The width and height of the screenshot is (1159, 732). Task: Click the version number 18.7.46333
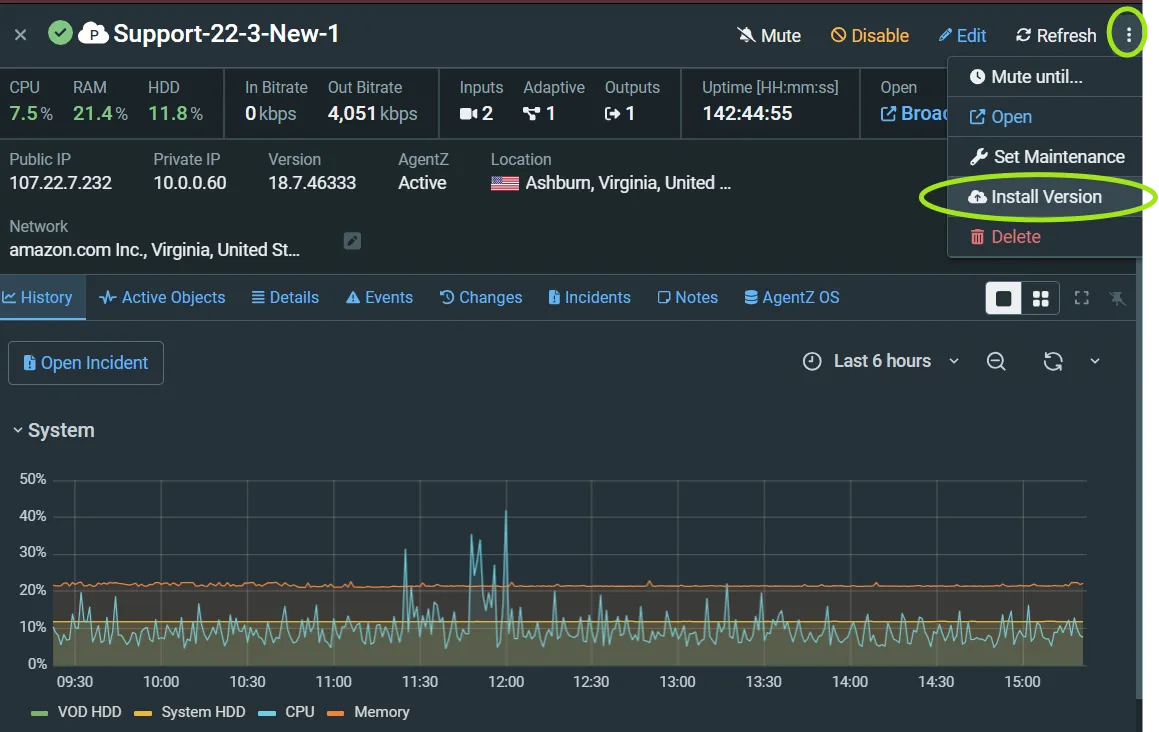[312, 183]
